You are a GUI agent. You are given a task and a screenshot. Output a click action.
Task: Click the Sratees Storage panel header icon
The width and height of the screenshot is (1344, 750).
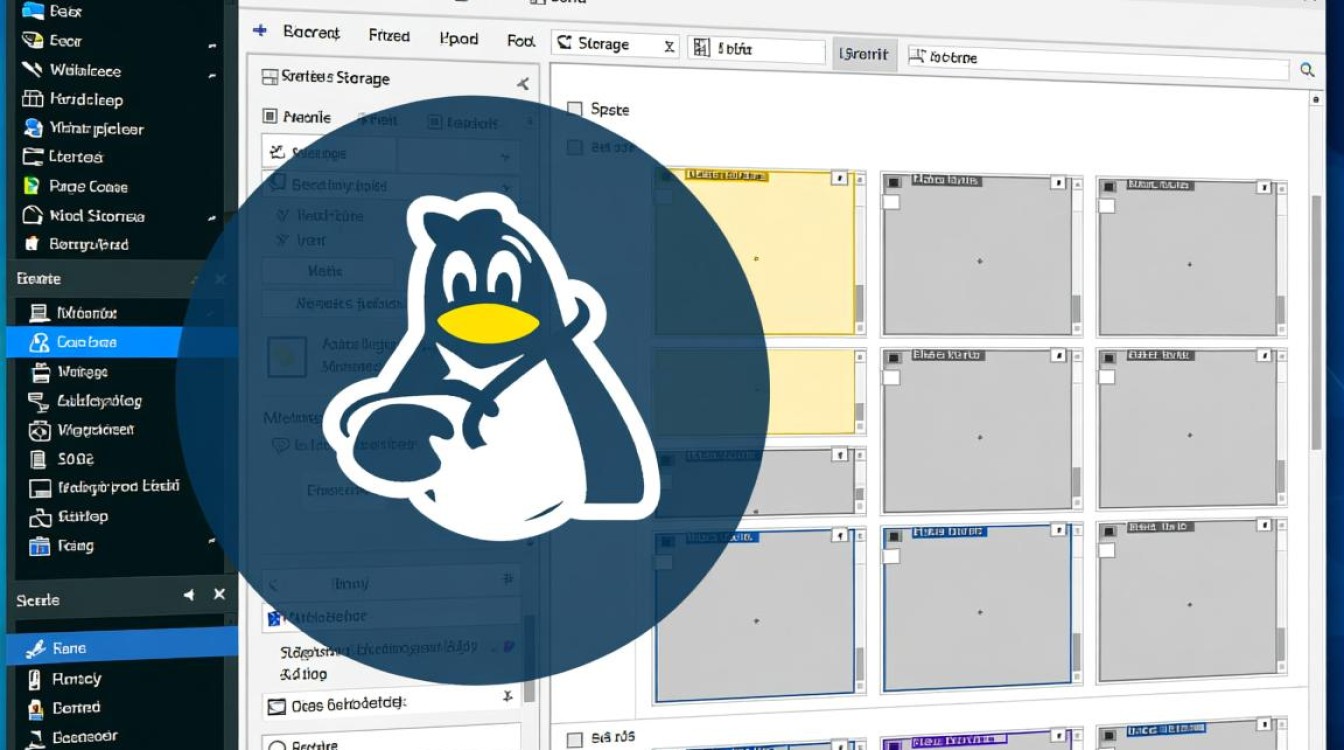tap(268, 77)
